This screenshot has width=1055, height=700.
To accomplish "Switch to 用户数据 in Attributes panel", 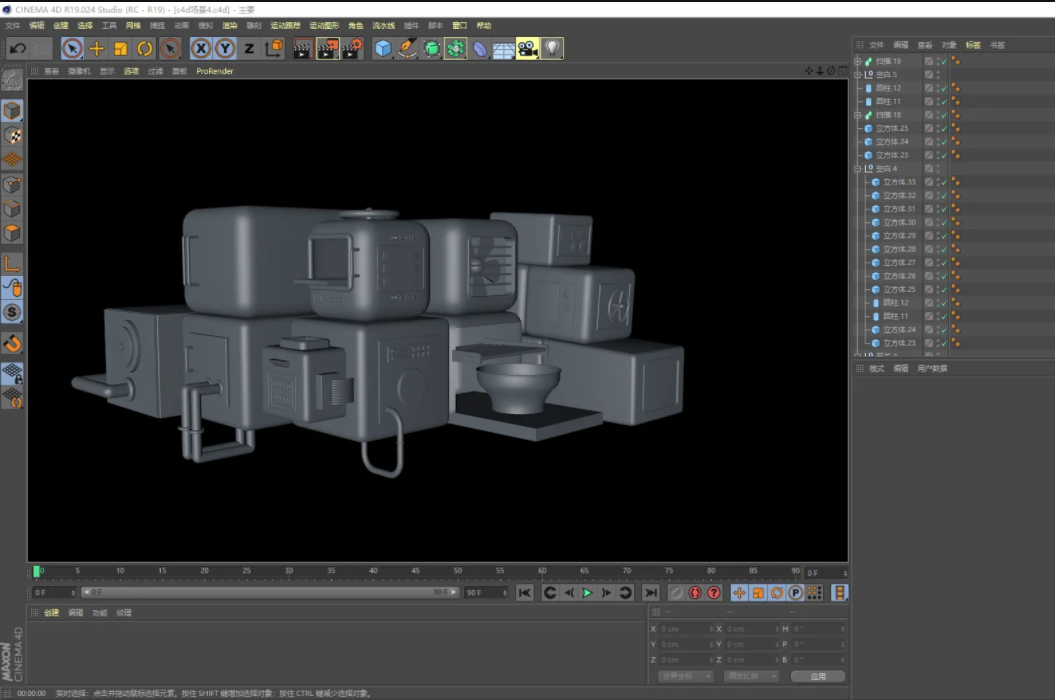I will click(932, 368).
